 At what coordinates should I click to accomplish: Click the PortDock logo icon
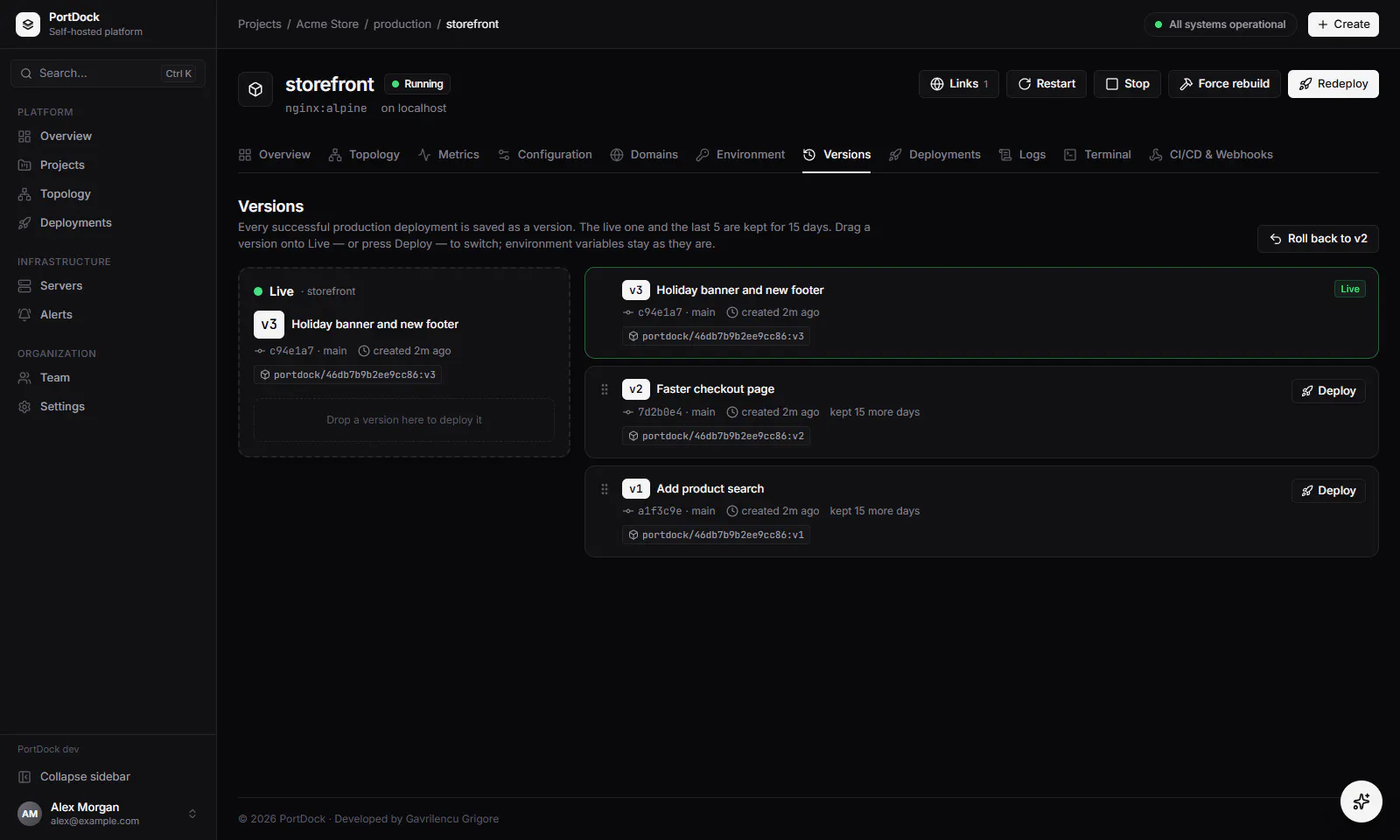coord(28,24)
